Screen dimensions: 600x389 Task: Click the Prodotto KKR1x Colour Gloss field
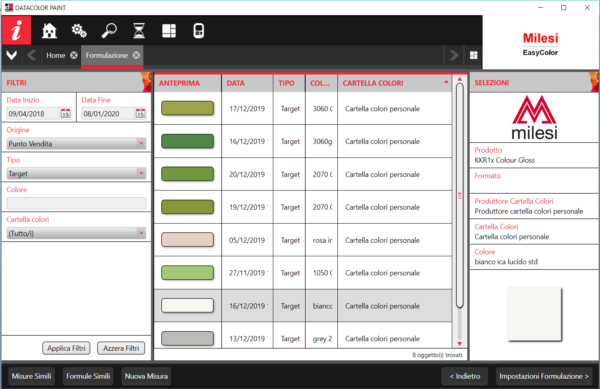coord(534,155)
